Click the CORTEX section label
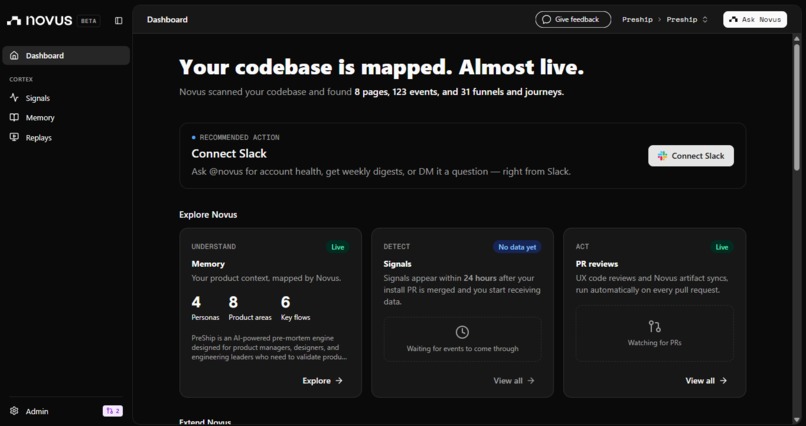This screenshot has width=806, height=426. tap(21, 80)
